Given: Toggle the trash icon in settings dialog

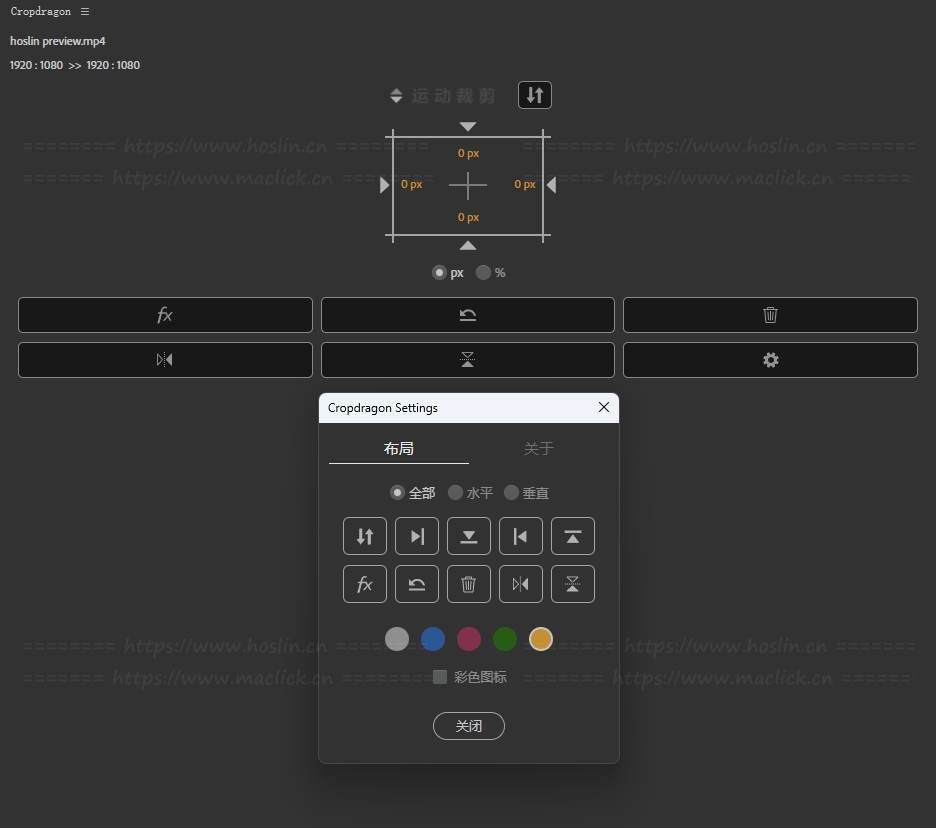Looking at the screenshot, I should point(469,584).
